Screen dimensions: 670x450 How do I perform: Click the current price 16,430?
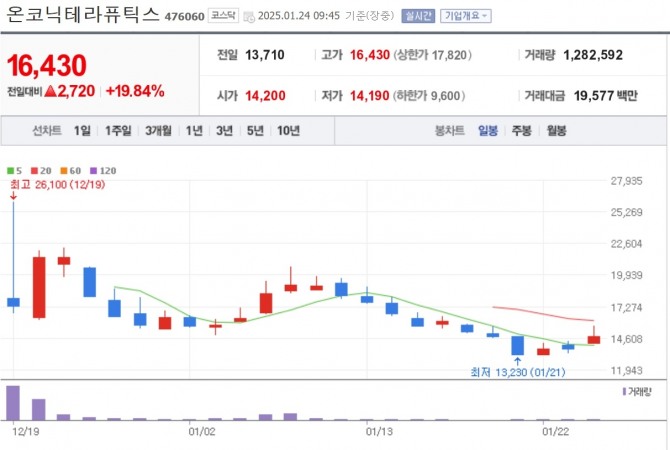(x=47, y=65)
